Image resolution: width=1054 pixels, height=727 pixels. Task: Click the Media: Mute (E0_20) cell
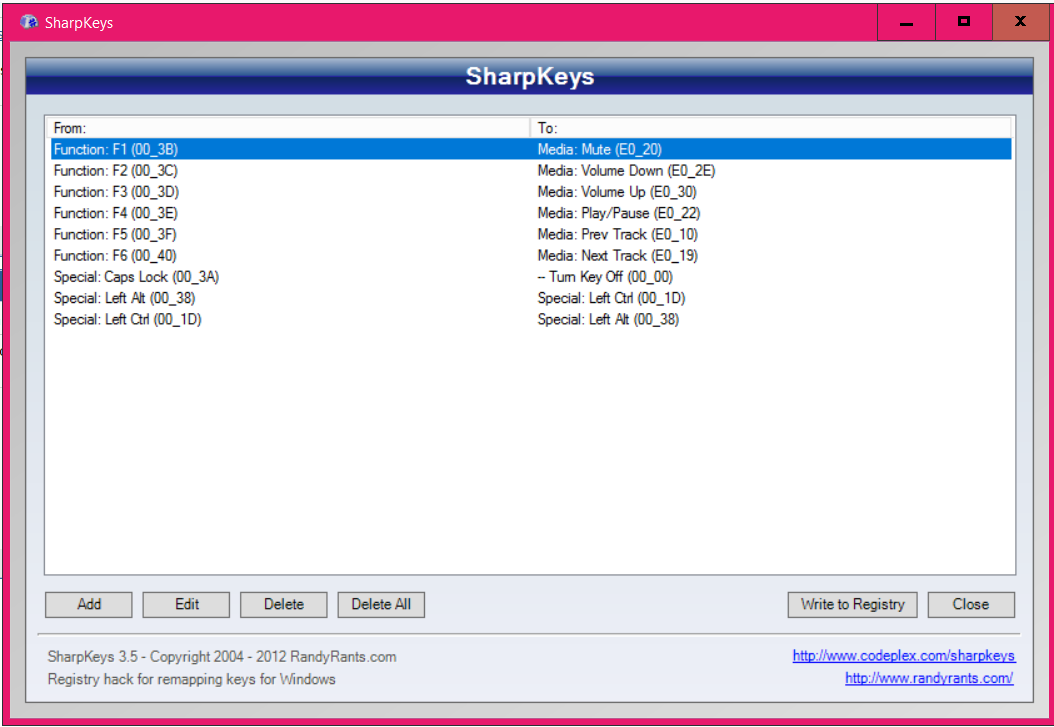[600, 149]
